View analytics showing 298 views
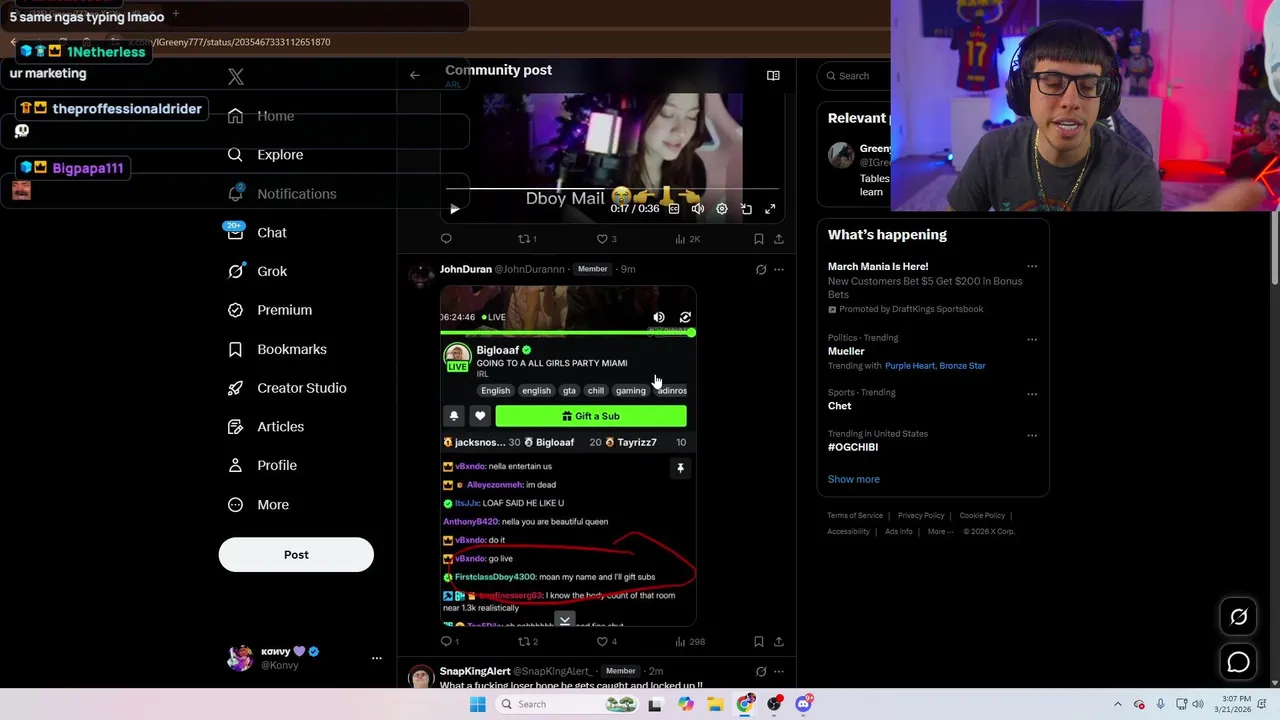 [690, 641]
